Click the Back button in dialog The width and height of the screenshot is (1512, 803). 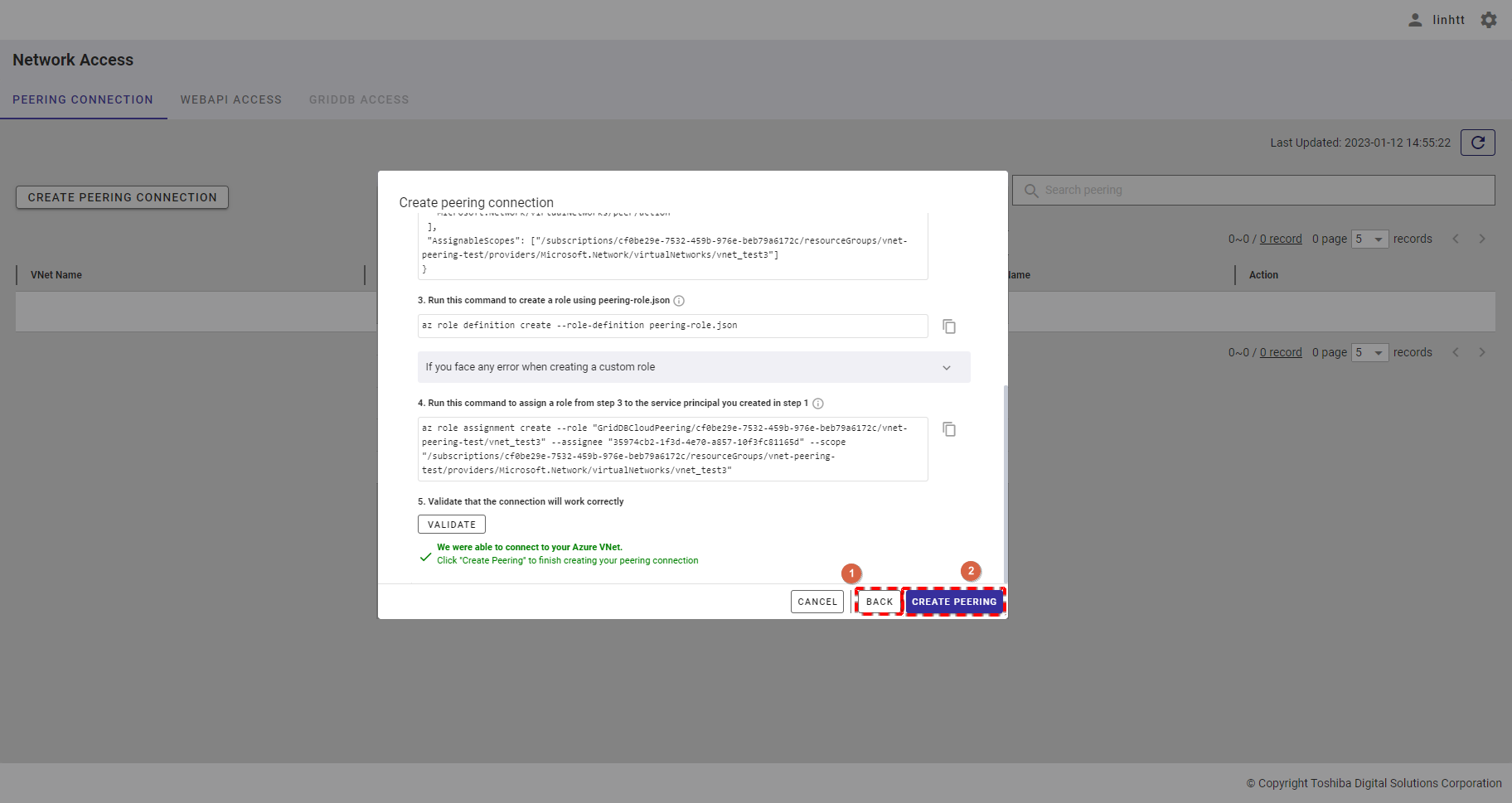879,602
